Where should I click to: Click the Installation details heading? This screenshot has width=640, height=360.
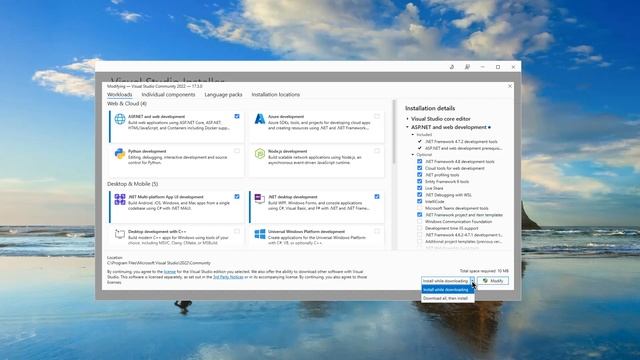(x=430, y=108)
